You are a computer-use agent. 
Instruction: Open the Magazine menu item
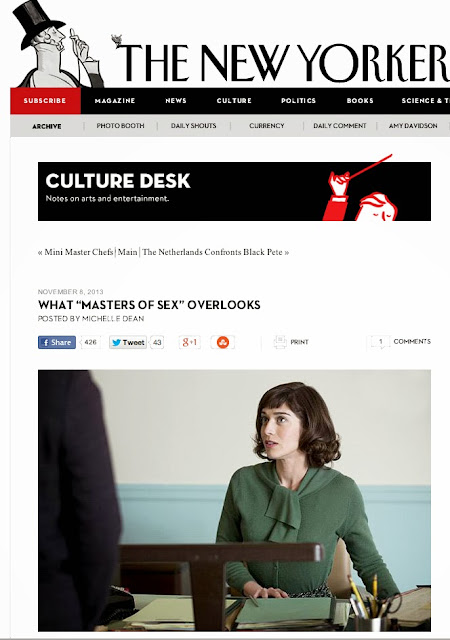pos(115,100)
